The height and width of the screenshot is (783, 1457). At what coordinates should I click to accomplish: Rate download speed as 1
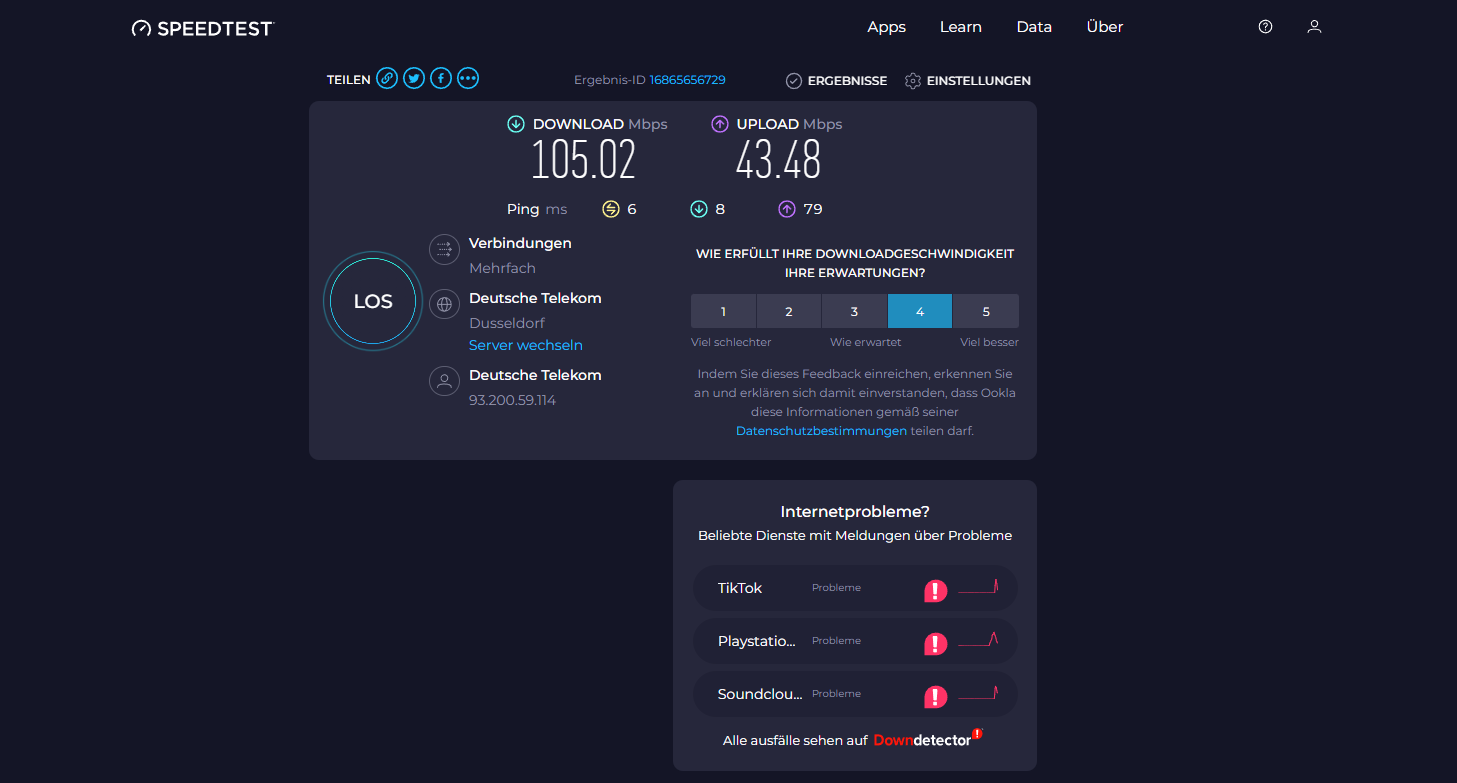[x=723, y=311]
